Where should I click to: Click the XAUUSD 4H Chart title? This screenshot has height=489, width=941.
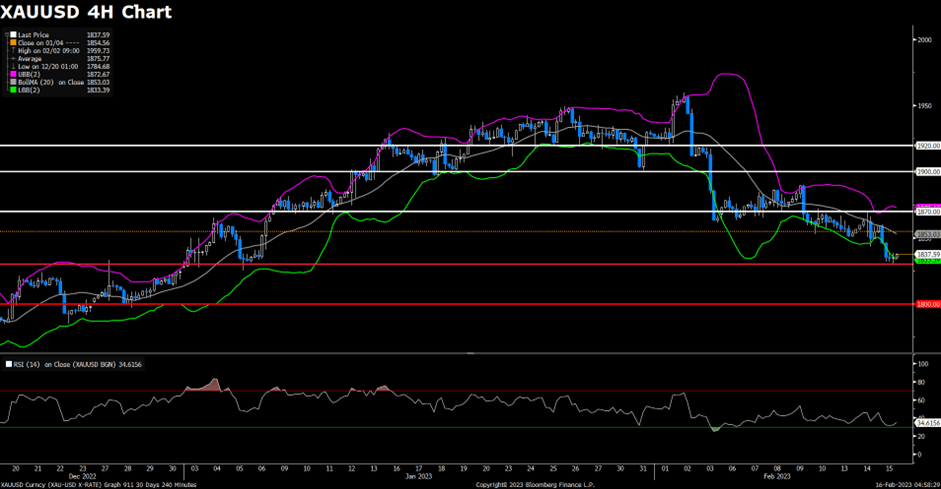coord(86,13)
